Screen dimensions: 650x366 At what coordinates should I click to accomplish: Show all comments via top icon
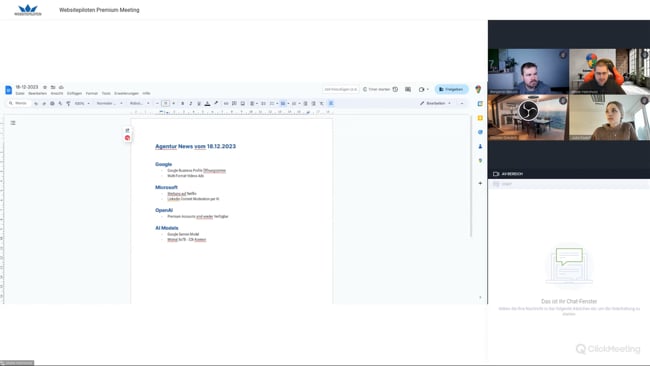408,89
